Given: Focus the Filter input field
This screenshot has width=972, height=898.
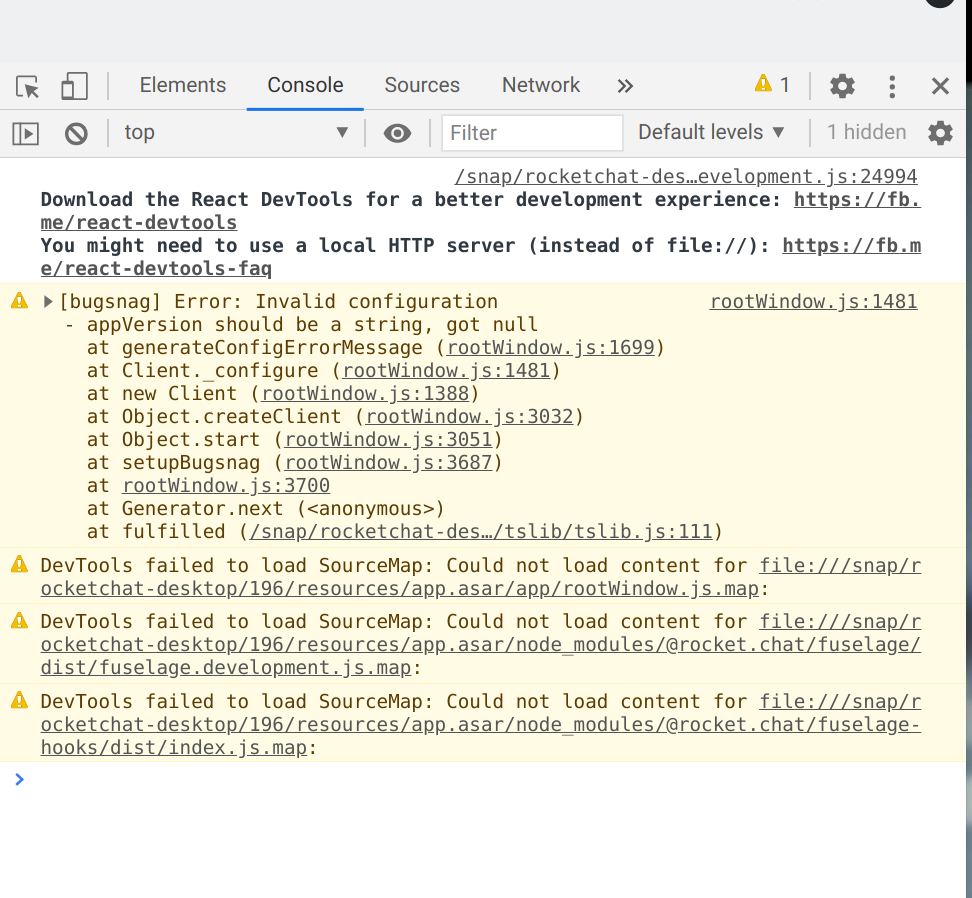Looking at the screenshot, I should click(532, 133).
